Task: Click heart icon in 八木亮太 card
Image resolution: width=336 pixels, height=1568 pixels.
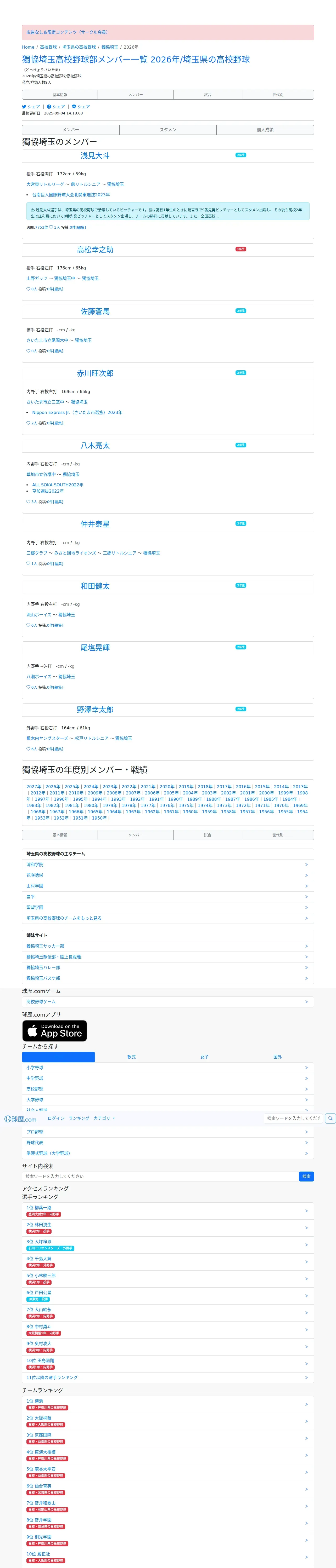Action: tap(28, 501)
